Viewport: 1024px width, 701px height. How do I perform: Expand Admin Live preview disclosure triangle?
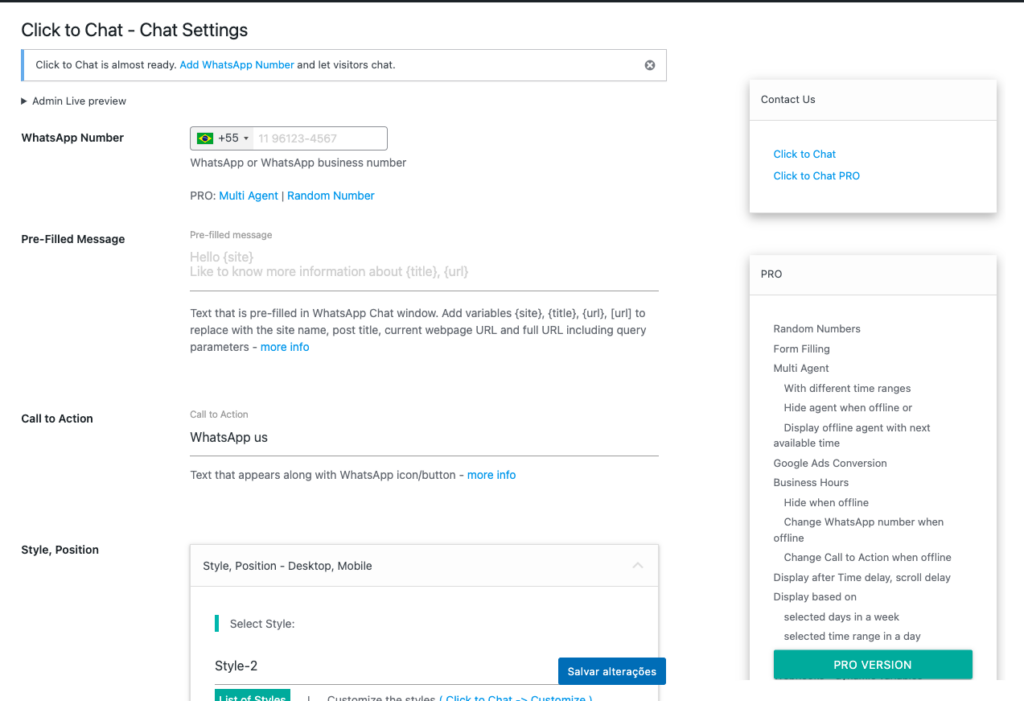click(x=24, y=101)
